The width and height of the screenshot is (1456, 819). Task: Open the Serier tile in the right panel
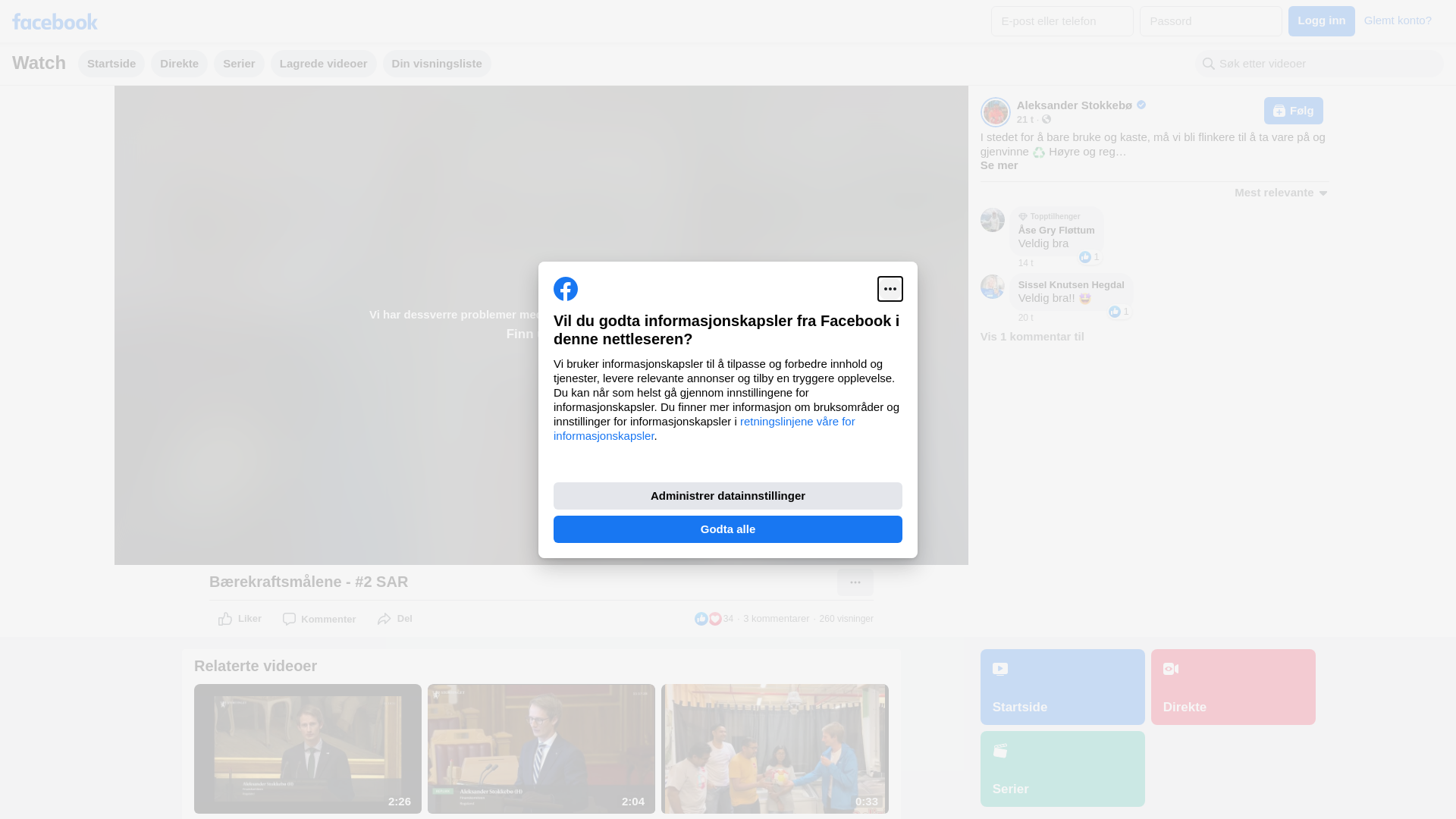(x=1062, y=769)
